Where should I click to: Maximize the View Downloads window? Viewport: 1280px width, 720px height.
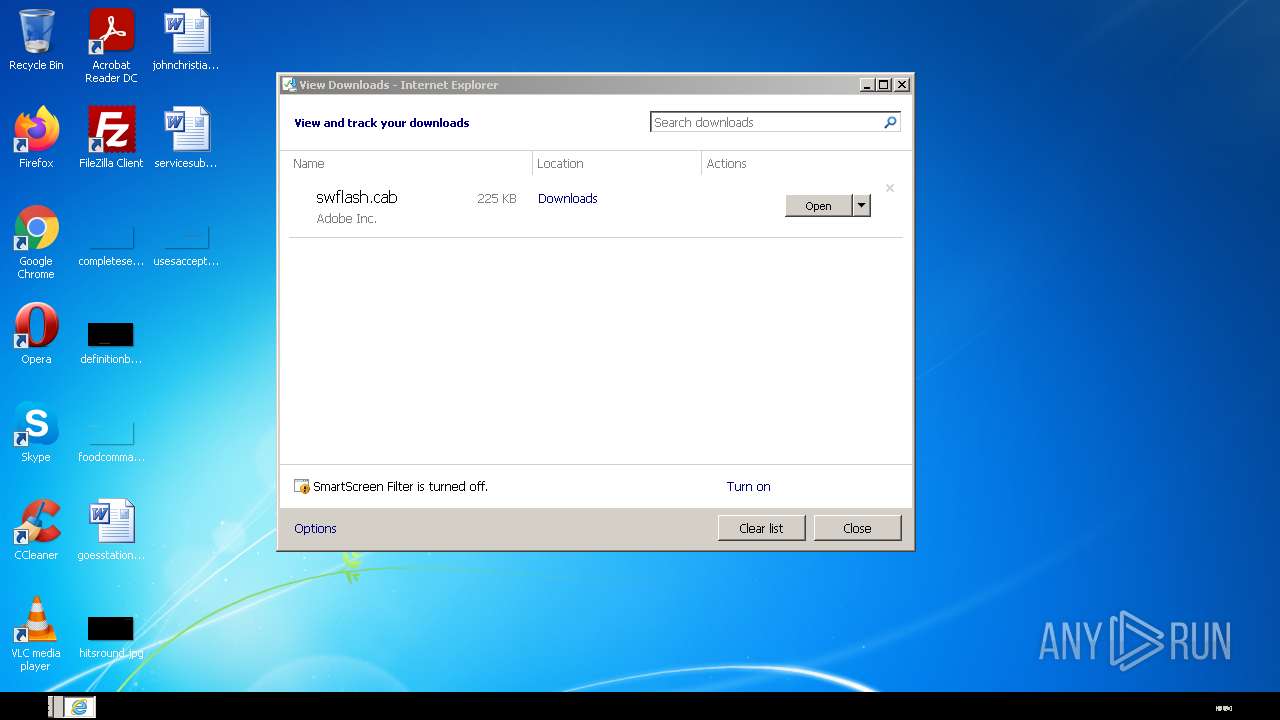point(884,85)
